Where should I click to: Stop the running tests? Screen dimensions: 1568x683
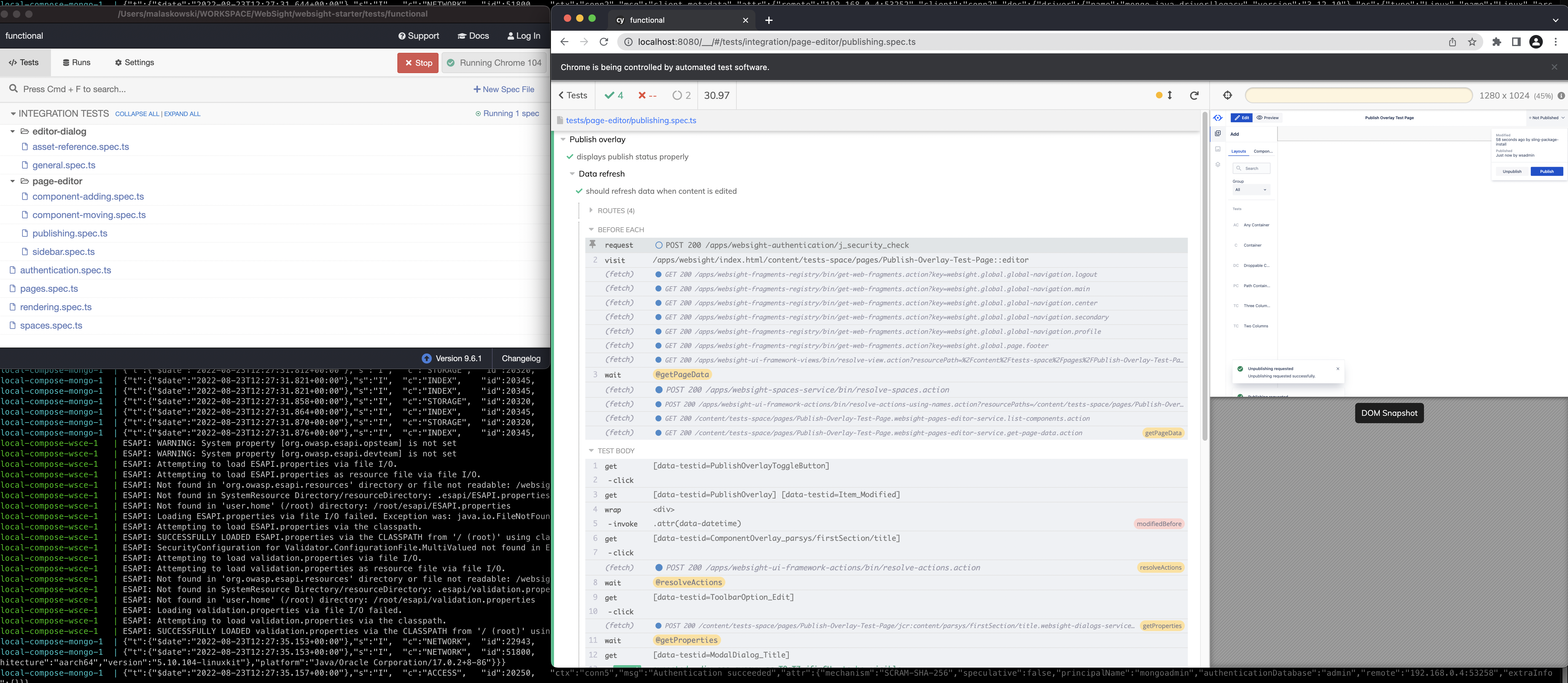[x=418, y=63]
